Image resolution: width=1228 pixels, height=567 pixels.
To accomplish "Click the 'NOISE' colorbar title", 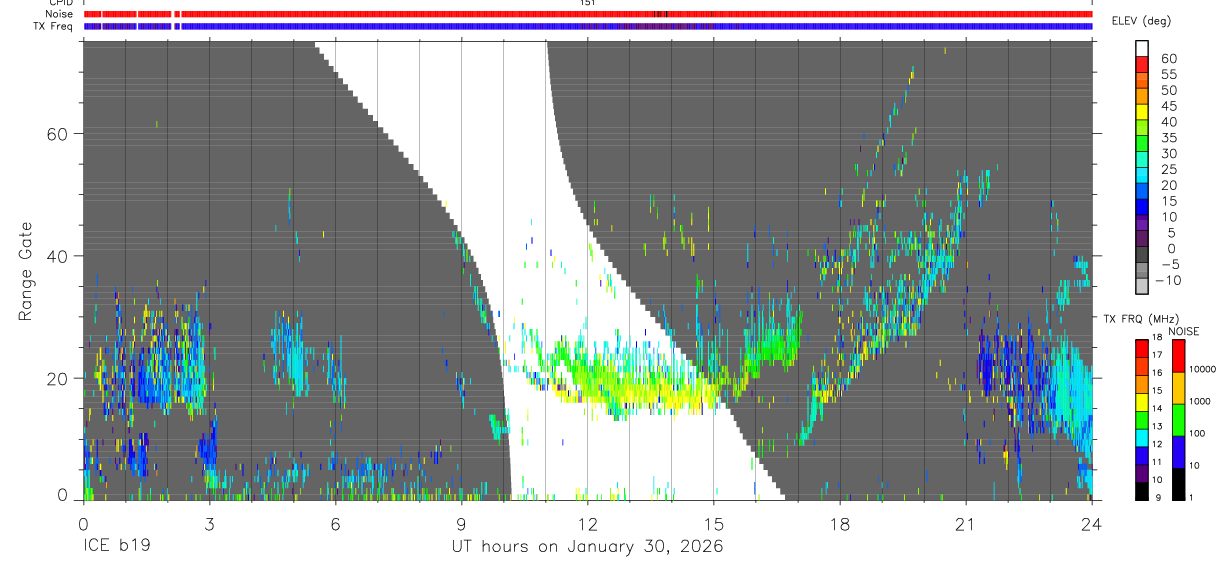I will coord(1184,331).
